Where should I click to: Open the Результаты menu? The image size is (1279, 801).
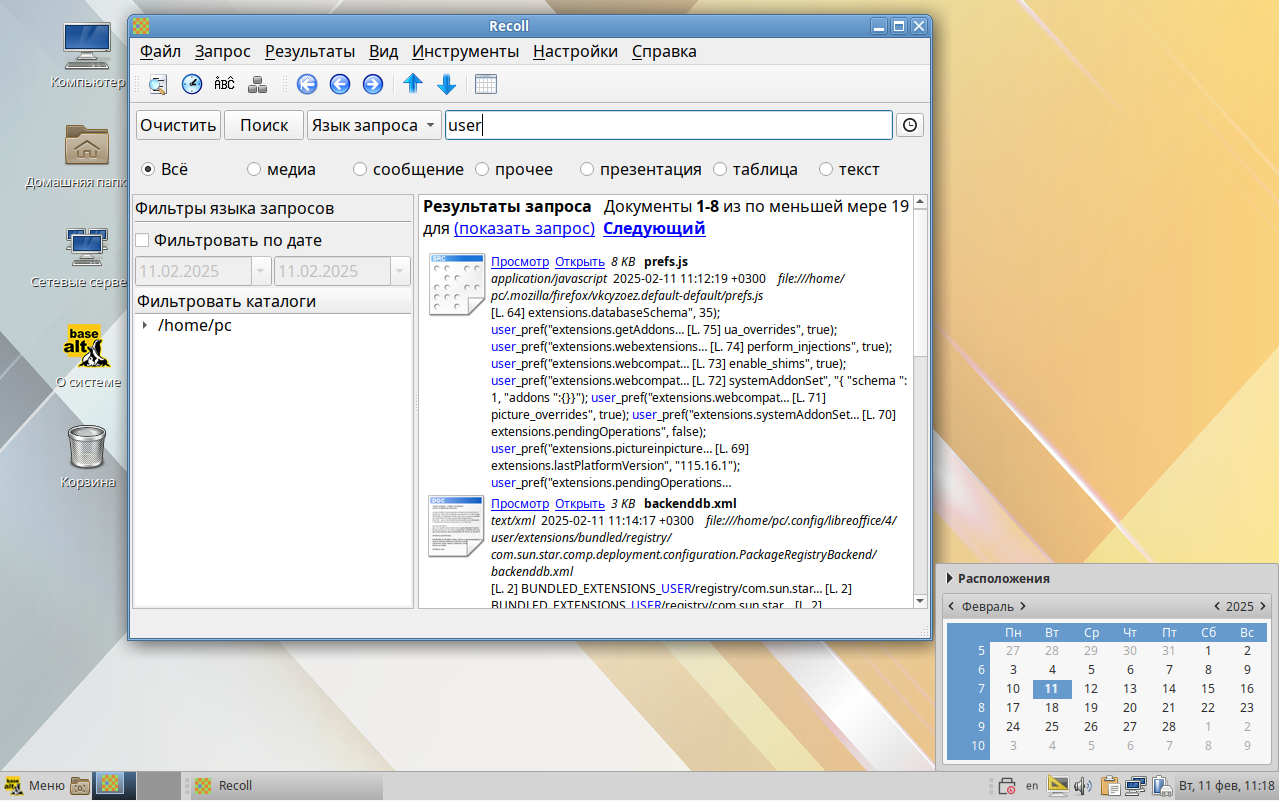(x=310, y=52)
